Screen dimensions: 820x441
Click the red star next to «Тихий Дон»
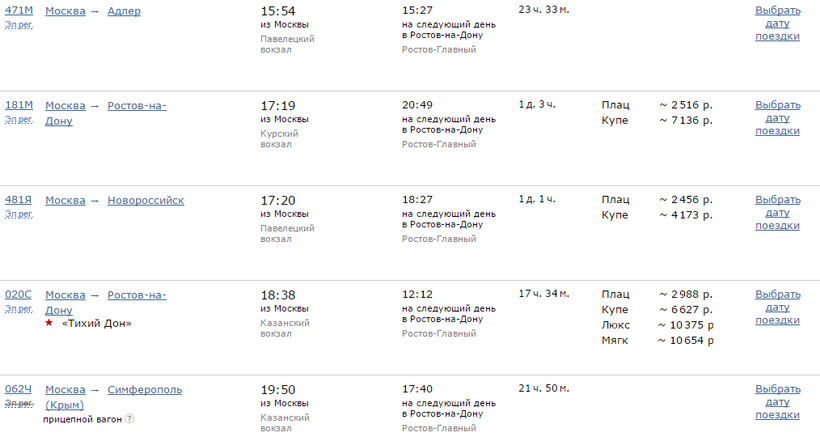click(x=48, y=323)
